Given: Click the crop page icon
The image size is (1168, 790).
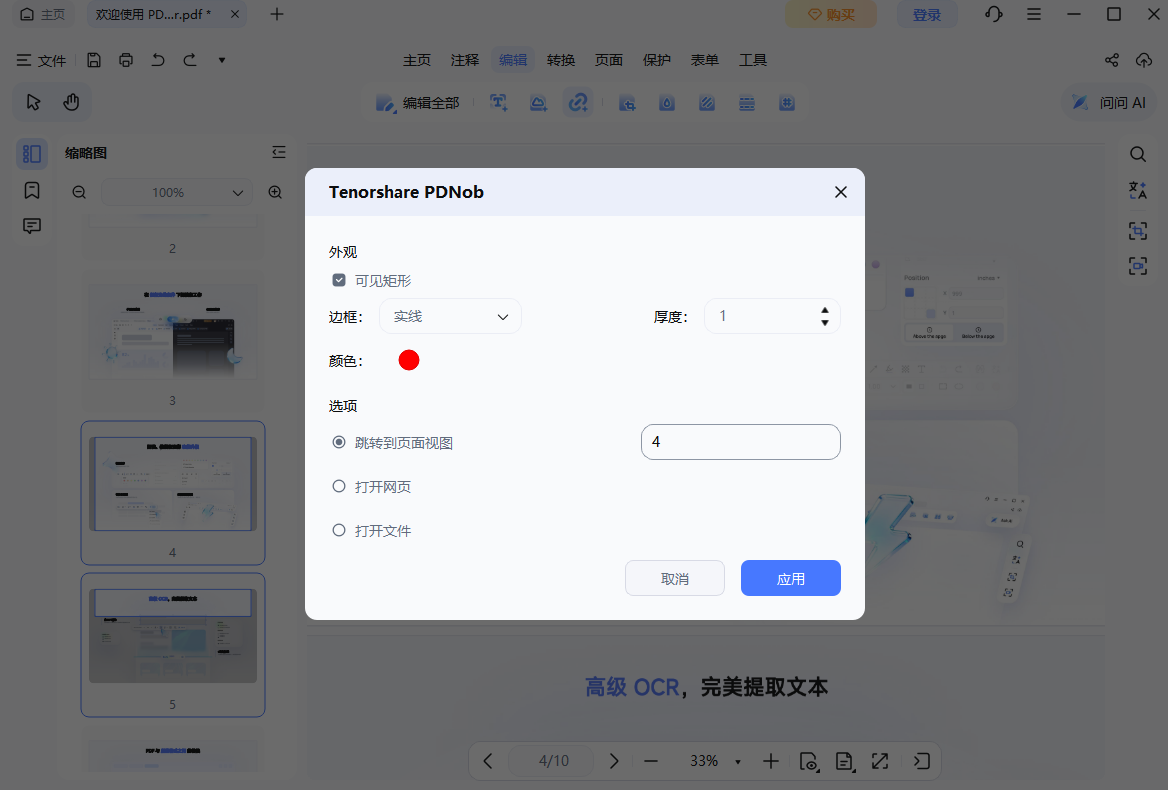Looking at the screenshot, I should (x=627, y=103).
